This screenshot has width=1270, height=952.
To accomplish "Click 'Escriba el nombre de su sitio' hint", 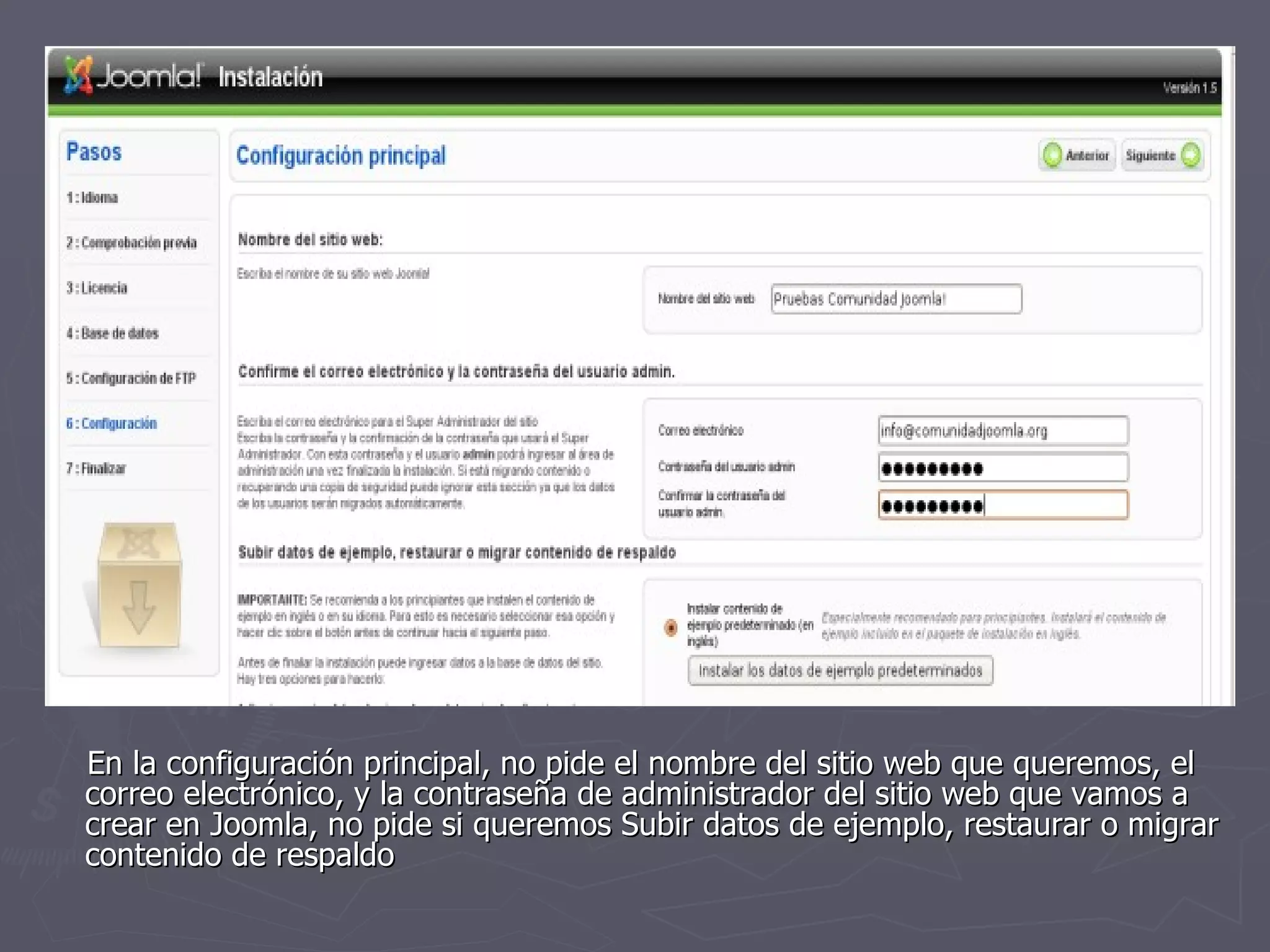I will pos(333,274).
